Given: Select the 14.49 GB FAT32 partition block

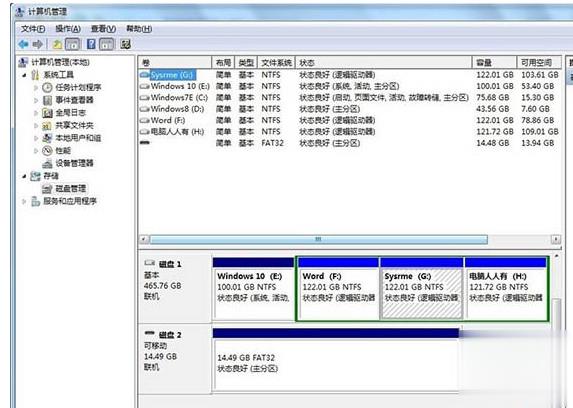Looking at the screenshot, I should 336,360.
